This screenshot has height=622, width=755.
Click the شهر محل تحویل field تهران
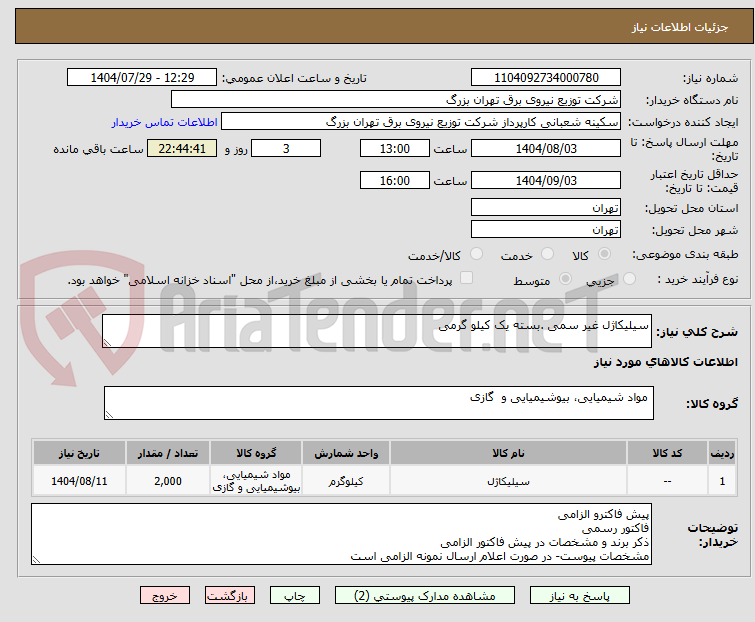(x=546, y=230)
